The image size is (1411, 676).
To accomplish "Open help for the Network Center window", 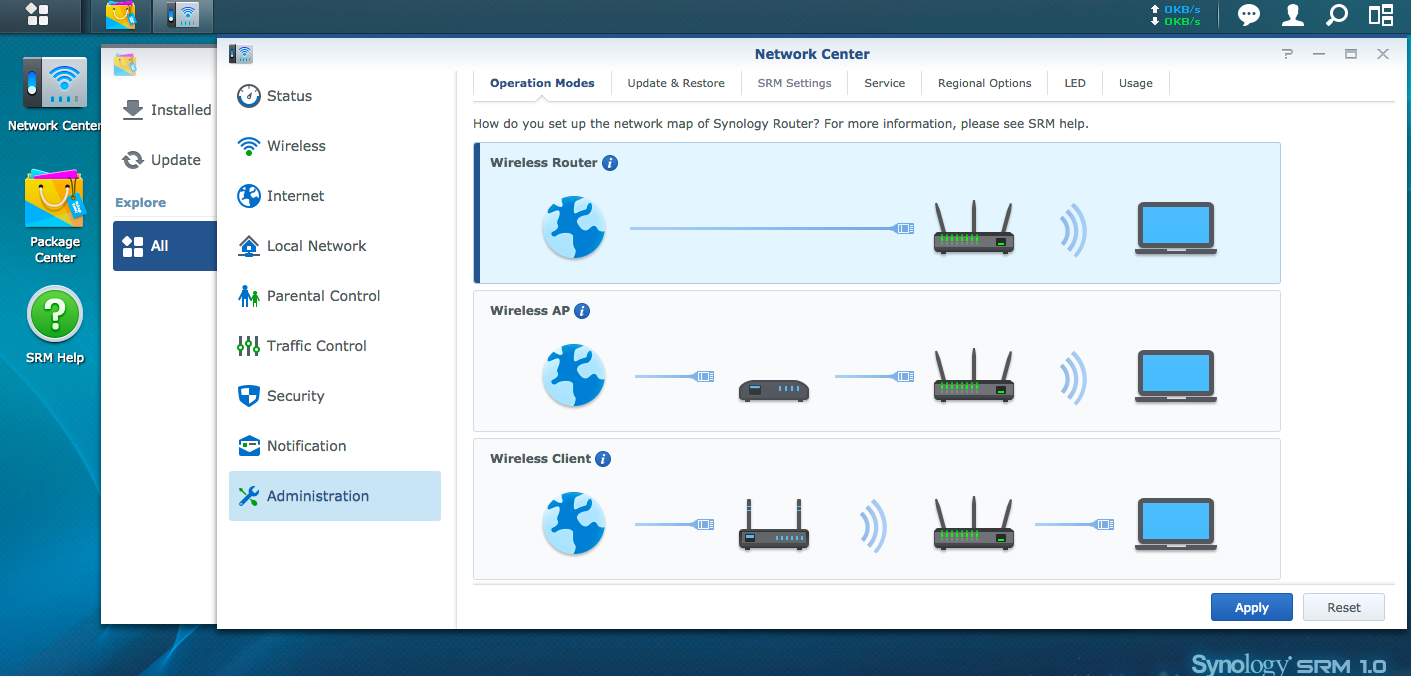I will pos(1287,55).
